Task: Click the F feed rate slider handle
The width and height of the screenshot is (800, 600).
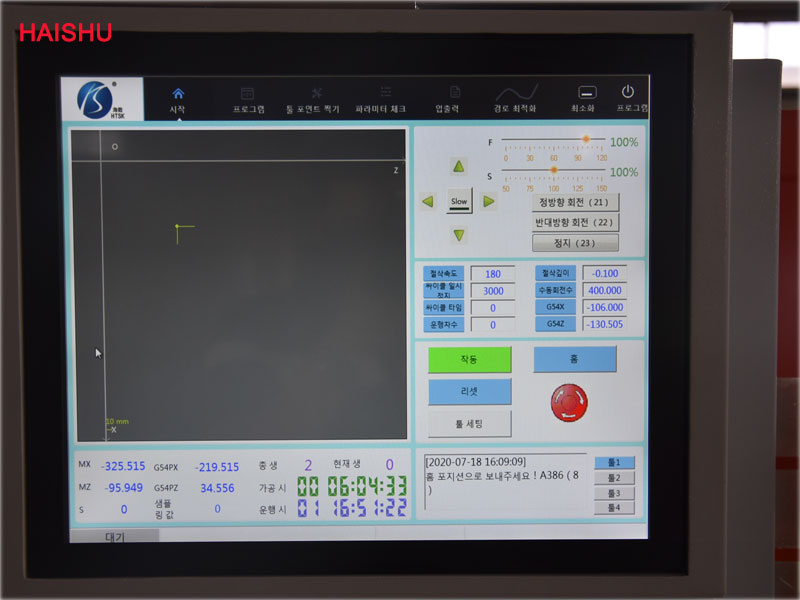Action: coord(586,140)
